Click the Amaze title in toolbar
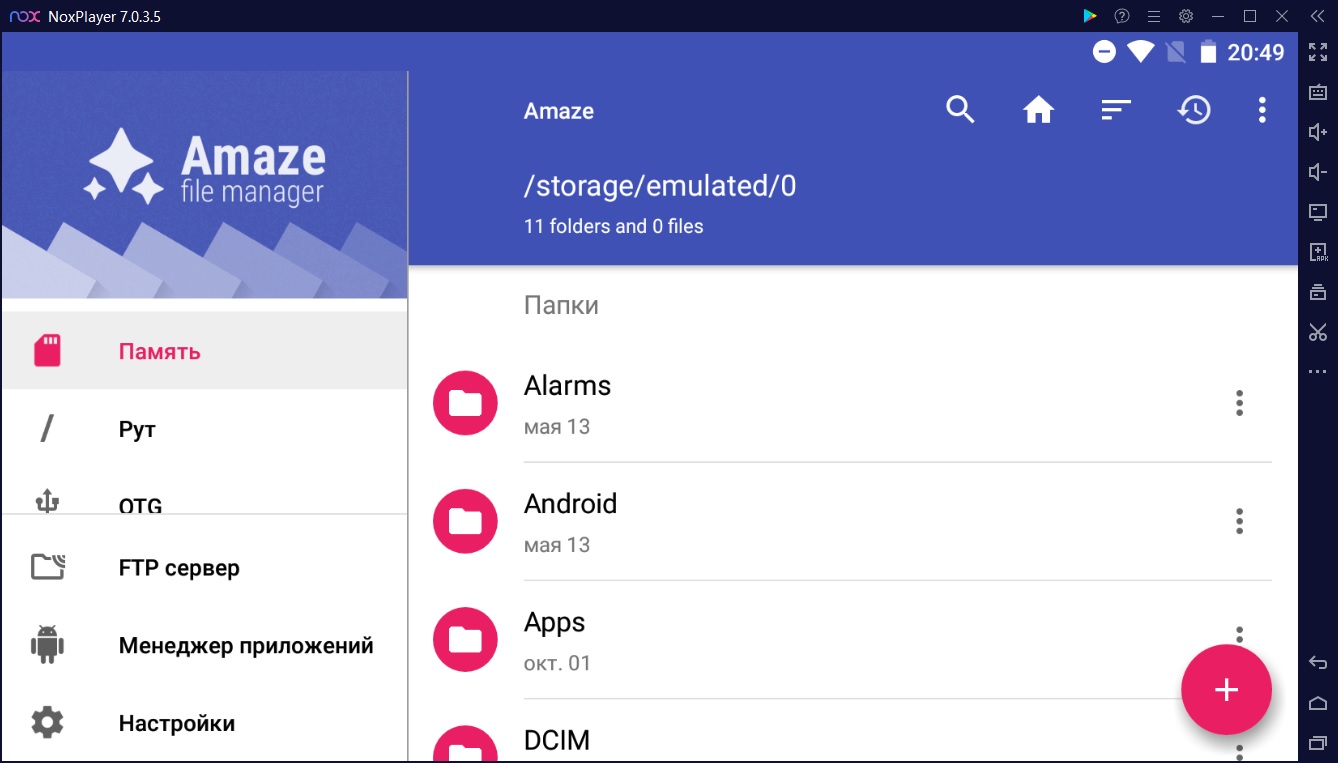Viewport: 1338px width, 763px height. pos(559,111)
